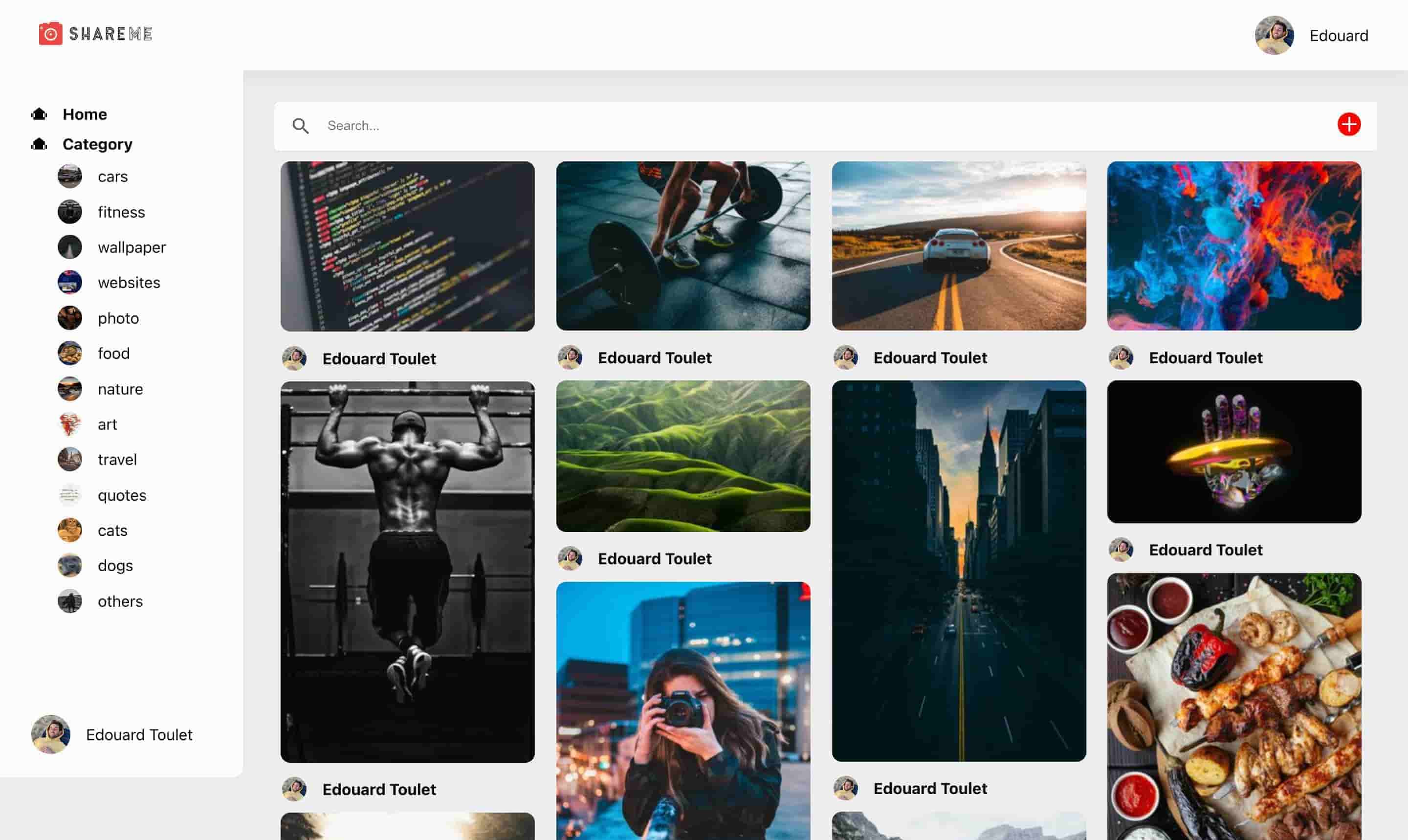Screen dimensions: 1408x840
Task: Click the ShareMe camera logo
Action: [50, 34]
